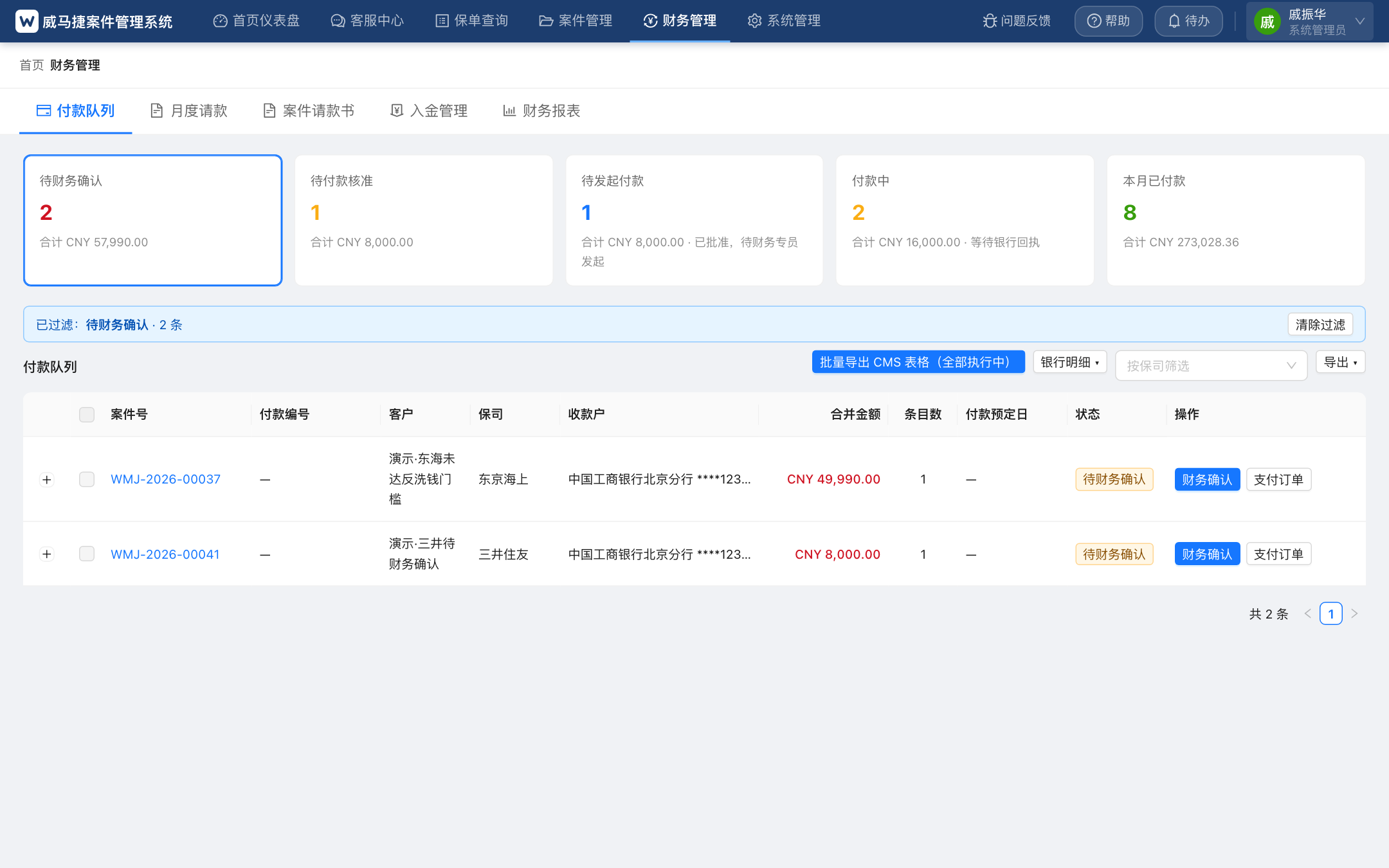Screen dimensions: 1389x868
Task: Click 清除过滤 to clear the filter
Action: click(1320, 325)
